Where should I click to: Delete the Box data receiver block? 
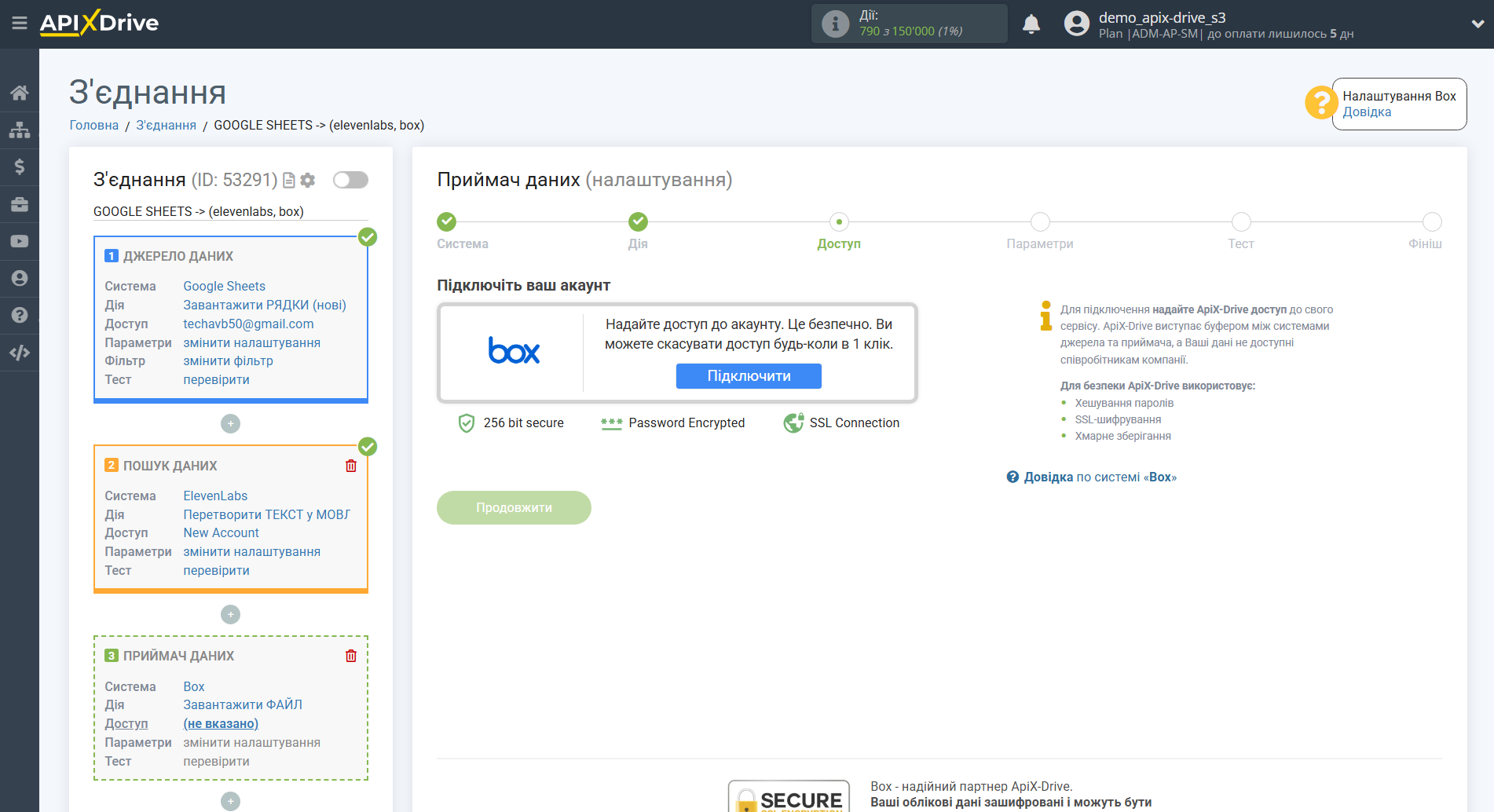pos(351,656)
